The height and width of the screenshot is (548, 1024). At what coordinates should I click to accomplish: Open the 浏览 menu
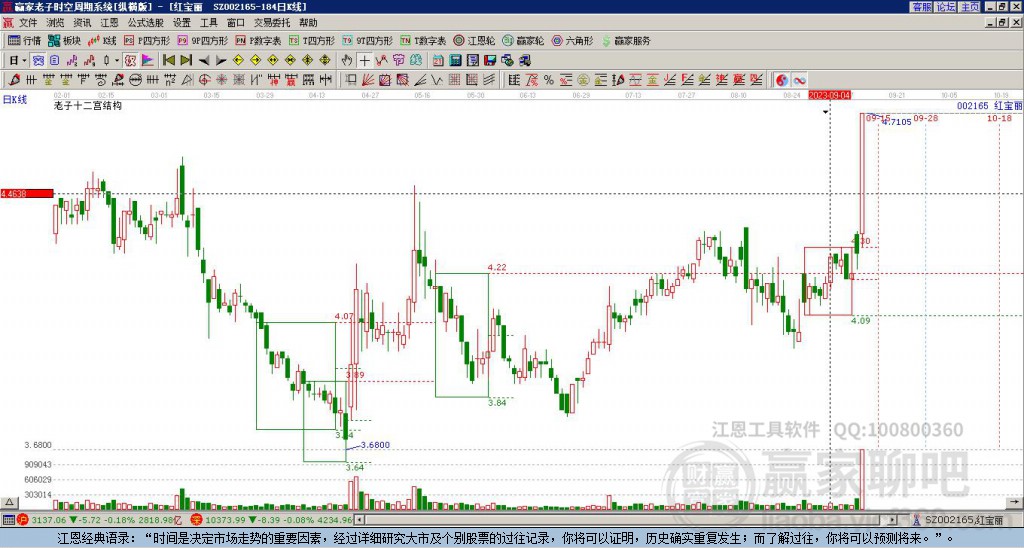pos(55,23)
